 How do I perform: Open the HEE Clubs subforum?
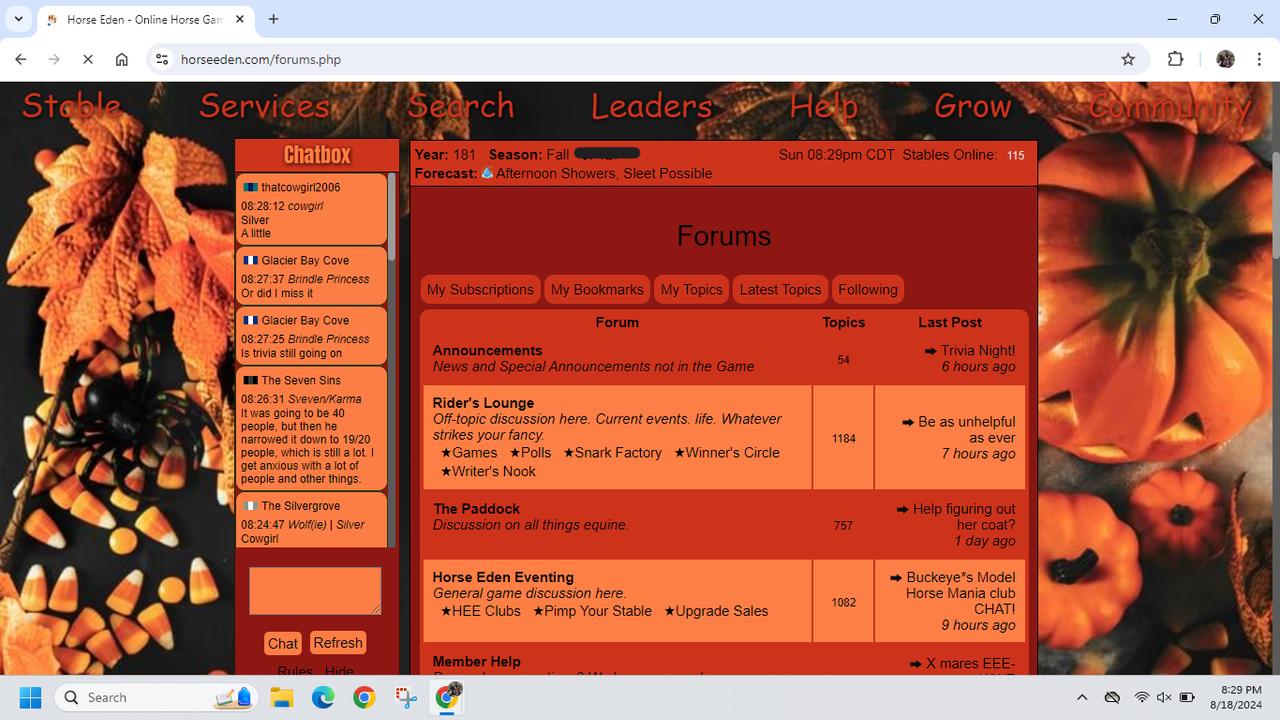[481, 611]
